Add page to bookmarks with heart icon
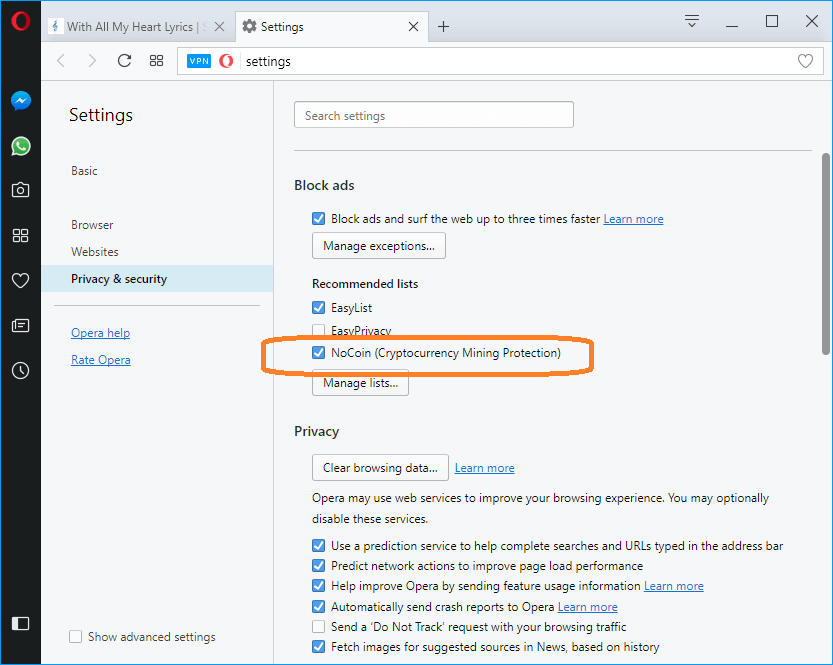The image size is (833, 665). [x=805, y=61]
